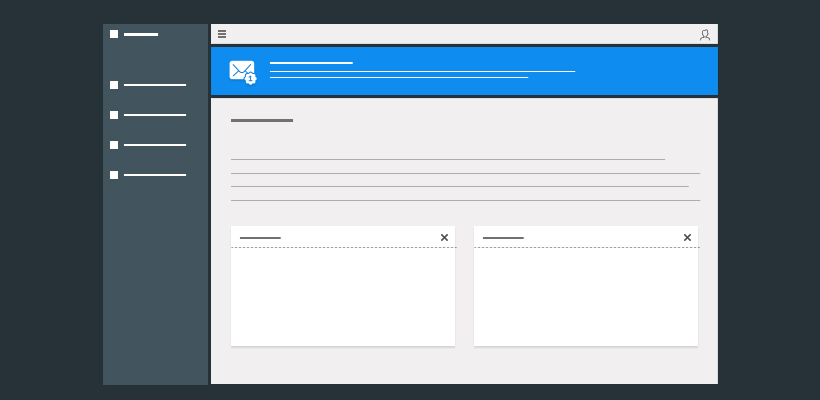
Task: Dismiss the right card panel
Action: click(687, 238)
